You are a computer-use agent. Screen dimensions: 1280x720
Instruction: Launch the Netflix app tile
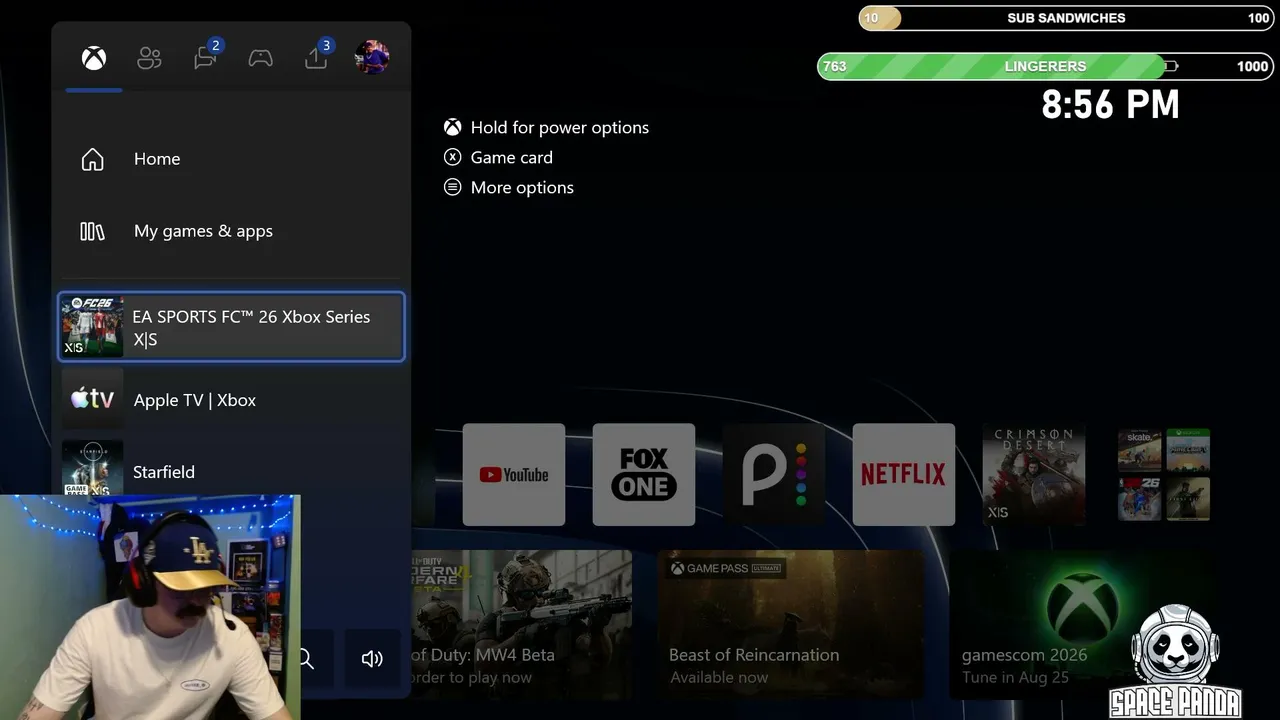pos(904,474)
